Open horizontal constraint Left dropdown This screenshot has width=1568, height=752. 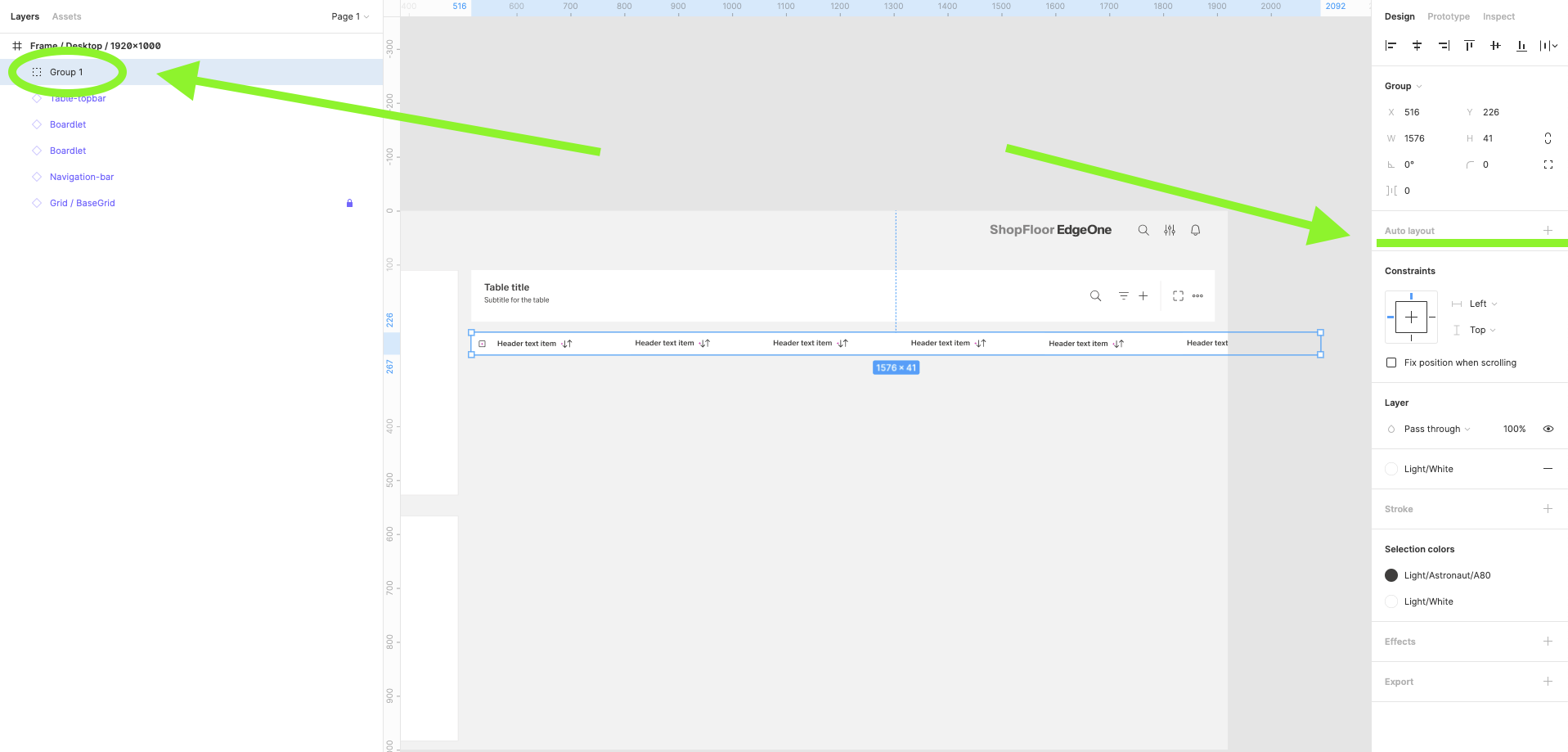pyautogui.click(x=1483, y=304)
